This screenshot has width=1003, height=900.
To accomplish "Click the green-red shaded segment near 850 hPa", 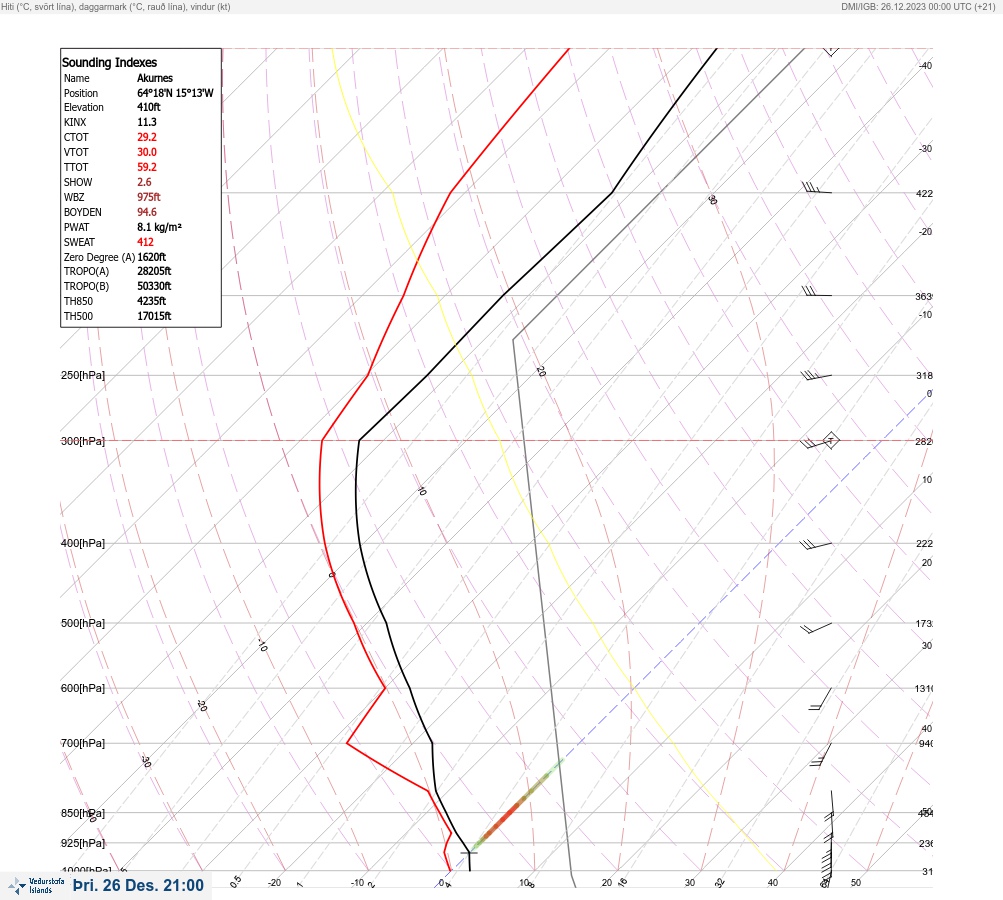I will [517, 806].
